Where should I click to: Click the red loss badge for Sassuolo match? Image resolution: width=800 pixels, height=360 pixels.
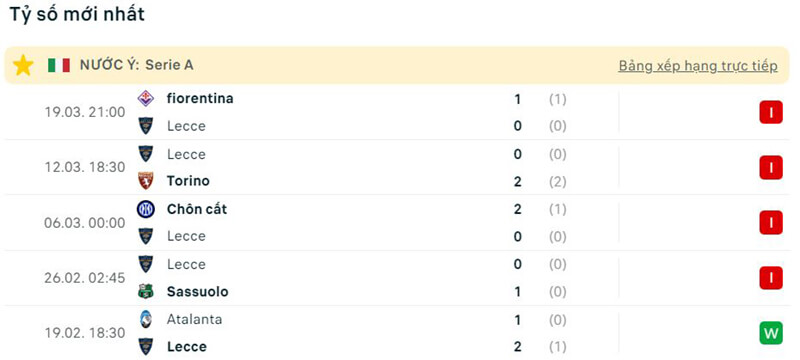(x=771, y=278)
